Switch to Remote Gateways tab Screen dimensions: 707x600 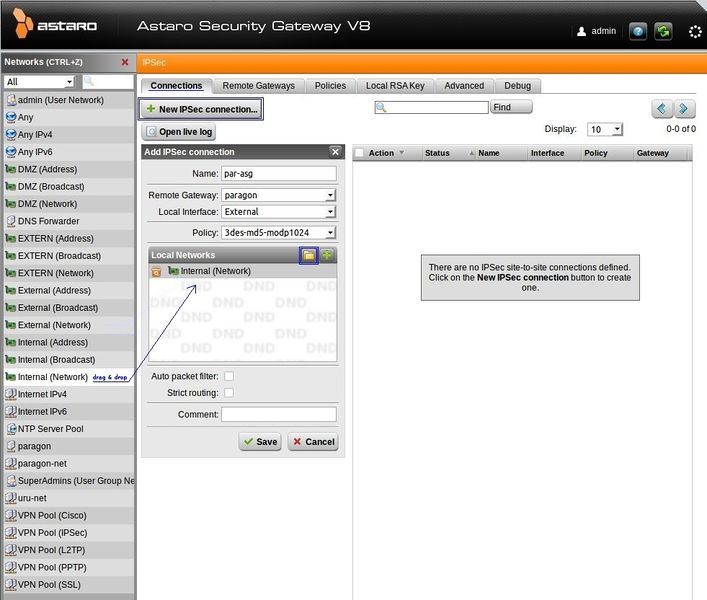tap(258, 86)
